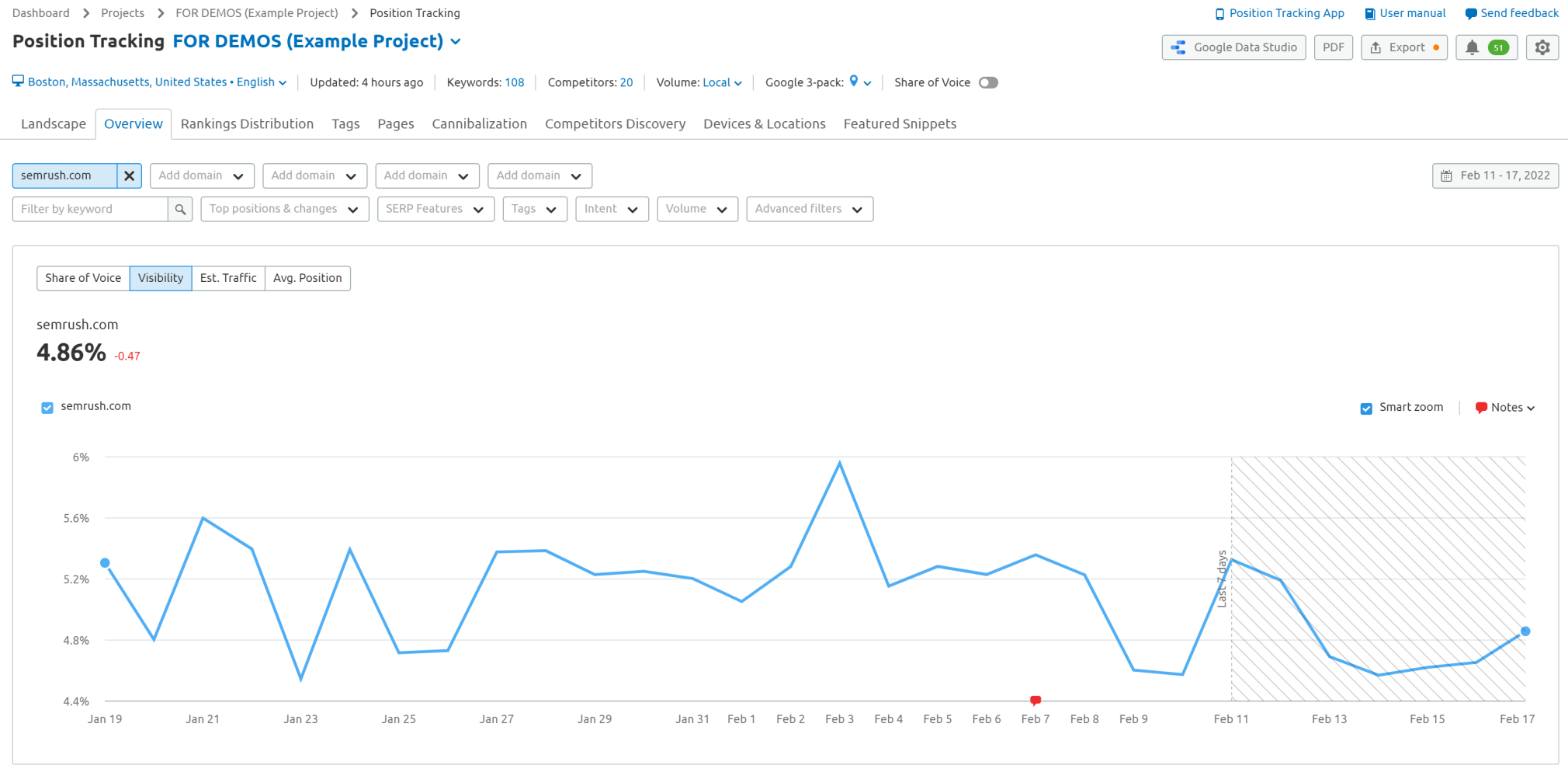Click the calendar icon in date range
Screen dimensions: 1568x772
(x=1446, y=176)
